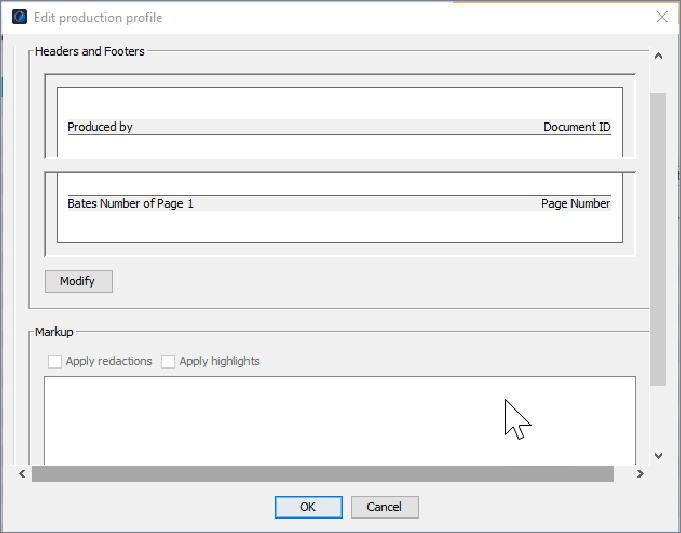
Task: Click the horizontal scroll right arrow
Action: point(640,474)
